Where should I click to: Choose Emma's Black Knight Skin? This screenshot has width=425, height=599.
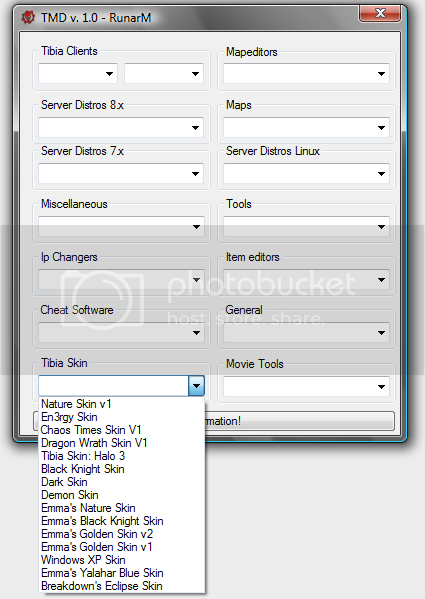[x=122, y=521]
